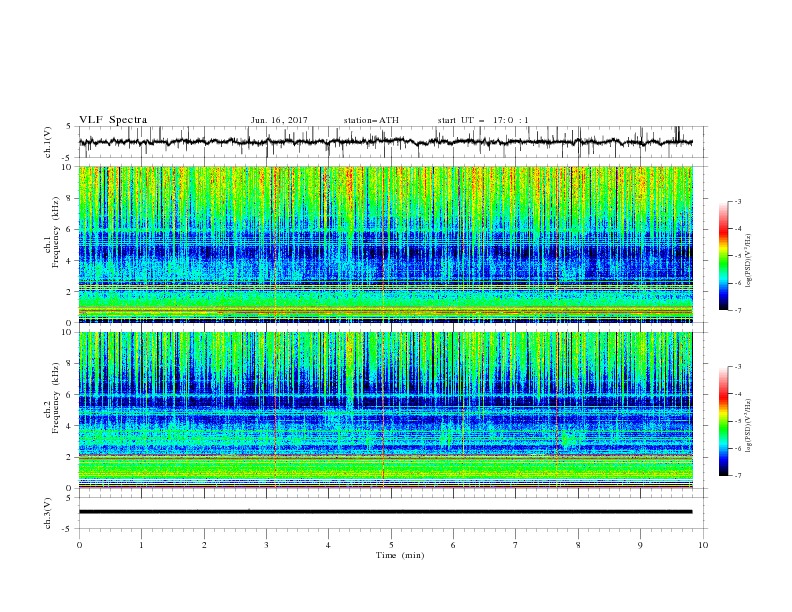792x612 pixels.
Task: Click time-axis tick label "9"
Action: (x=640, y=545)
